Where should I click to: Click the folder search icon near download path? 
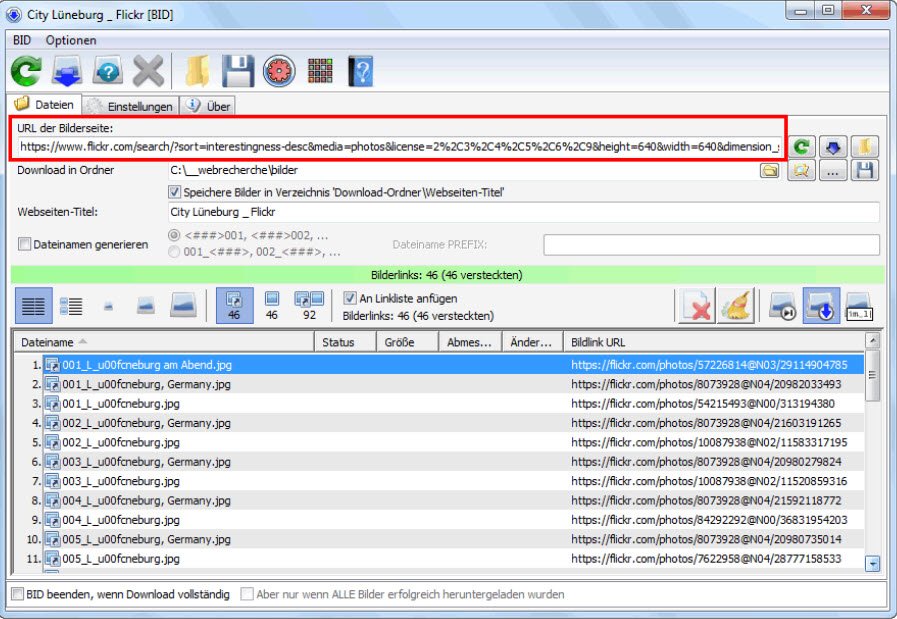801,170
